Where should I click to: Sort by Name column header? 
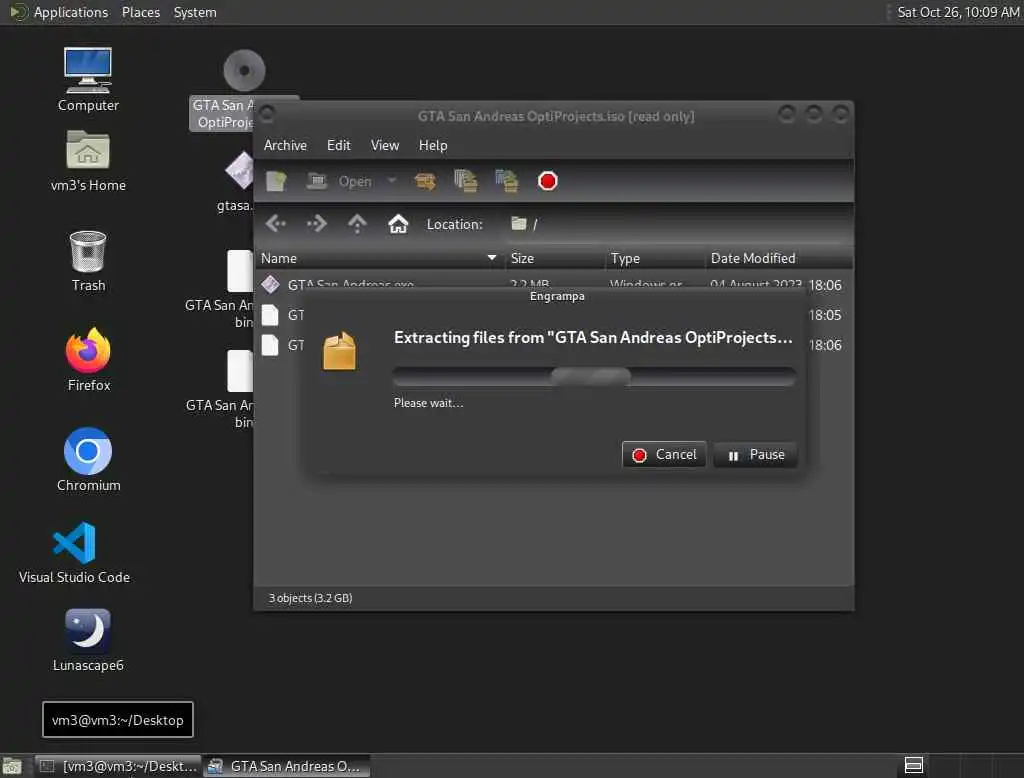point(379,258)
